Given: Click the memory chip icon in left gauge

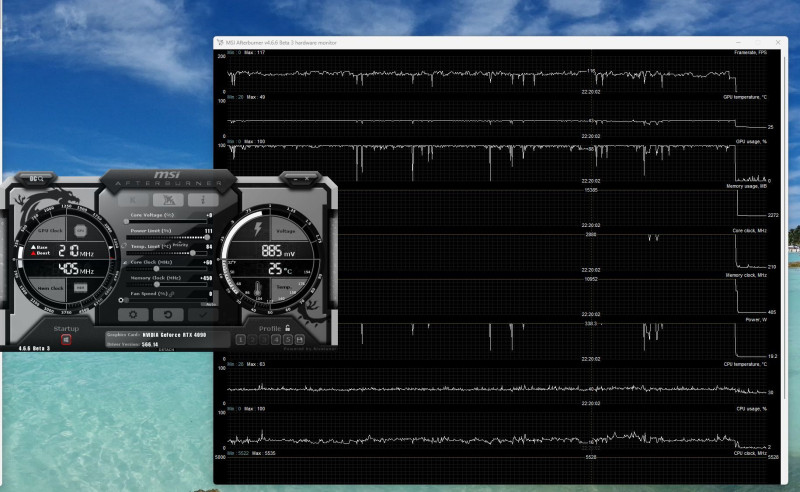Looking at the screenshot, I should (x=80, y=288).
